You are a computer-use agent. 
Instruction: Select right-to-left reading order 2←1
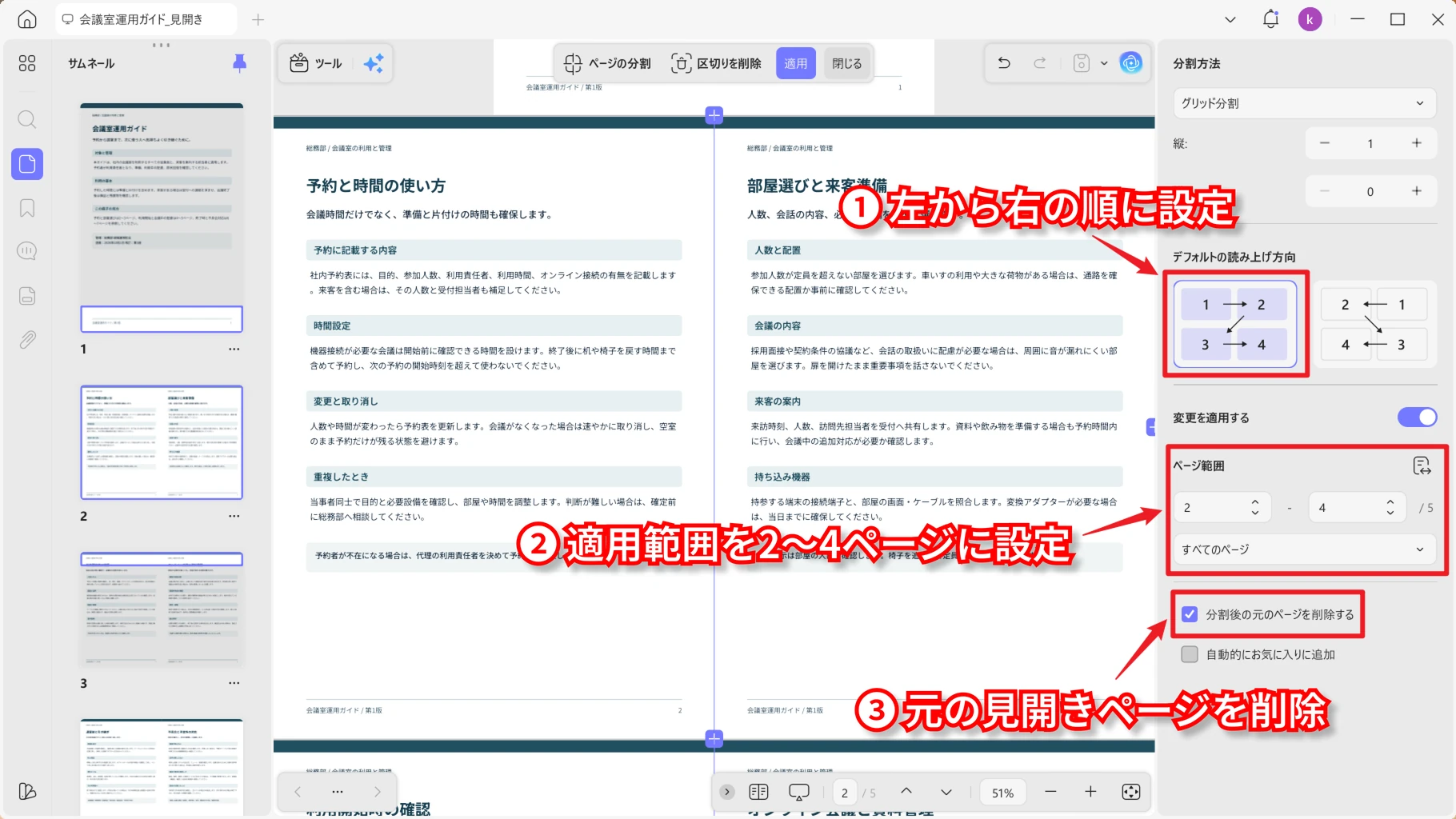pos(1373,324)
